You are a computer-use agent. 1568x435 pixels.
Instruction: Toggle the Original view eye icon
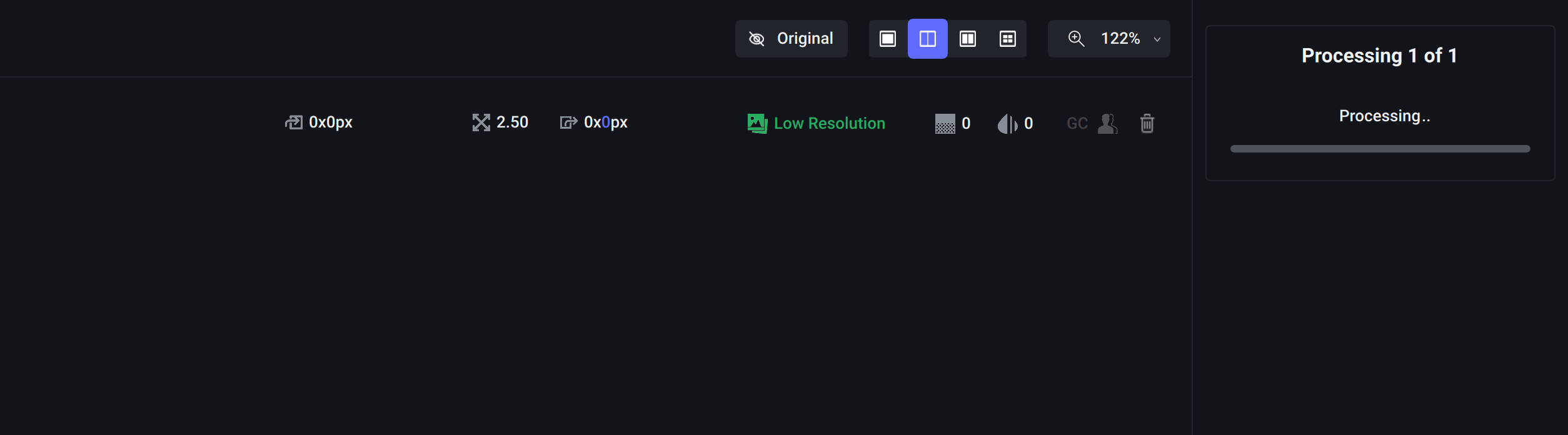[x=756, y=39]
